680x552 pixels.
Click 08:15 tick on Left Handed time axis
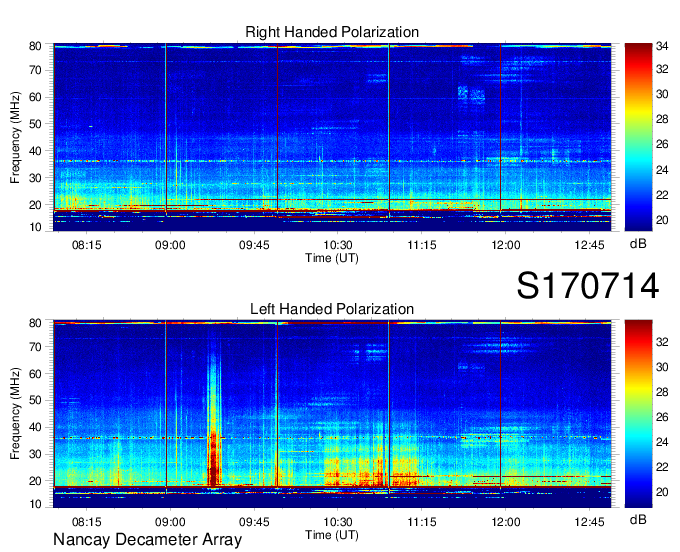pos(86,522)
